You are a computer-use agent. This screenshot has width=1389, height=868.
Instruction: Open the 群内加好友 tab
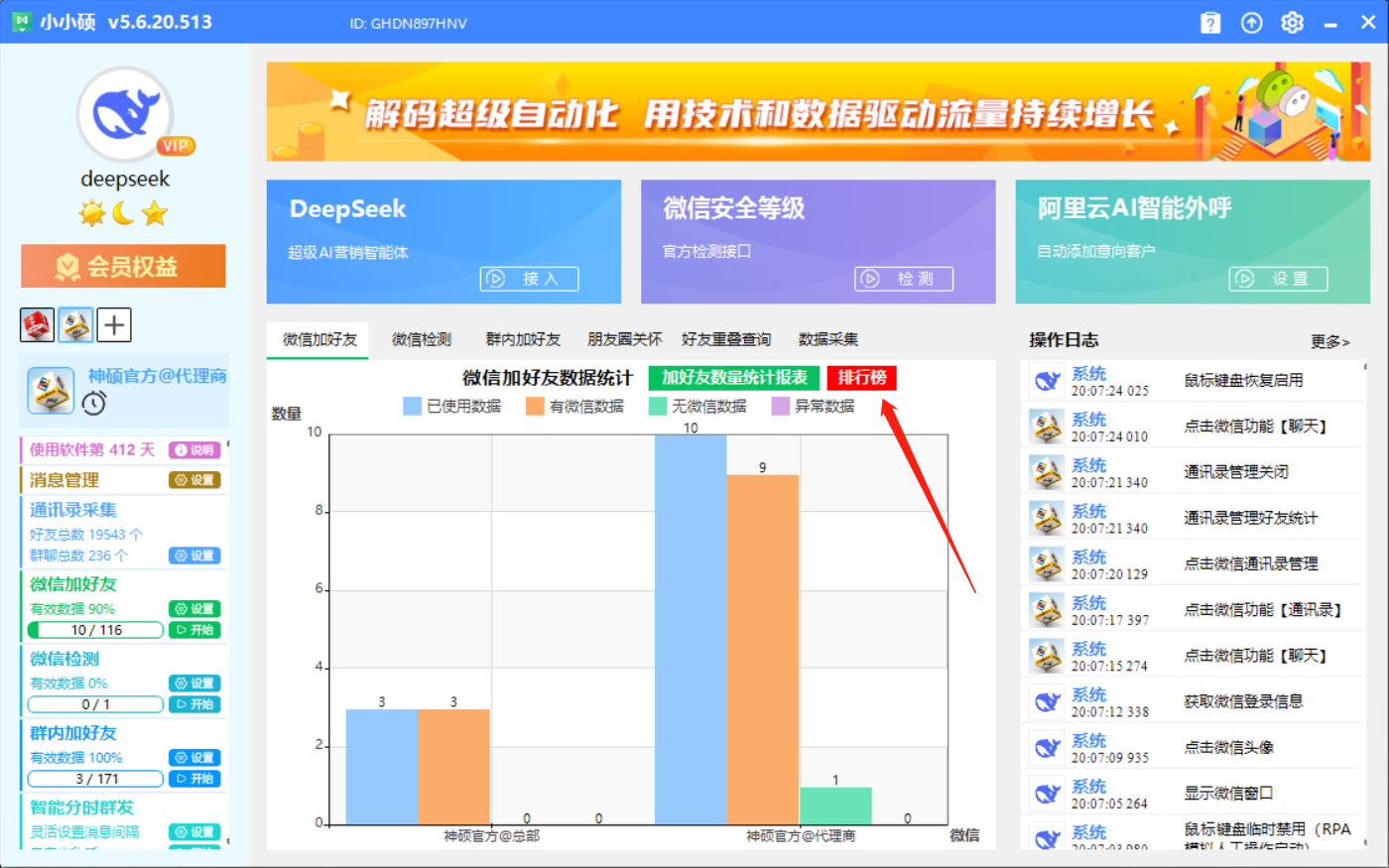(523, 339)
